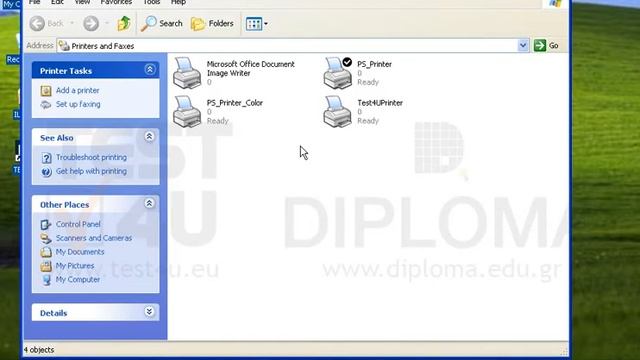The image size is (640, 360).
Task: Toggle the Folders pane button
Action: pos(212,23)
